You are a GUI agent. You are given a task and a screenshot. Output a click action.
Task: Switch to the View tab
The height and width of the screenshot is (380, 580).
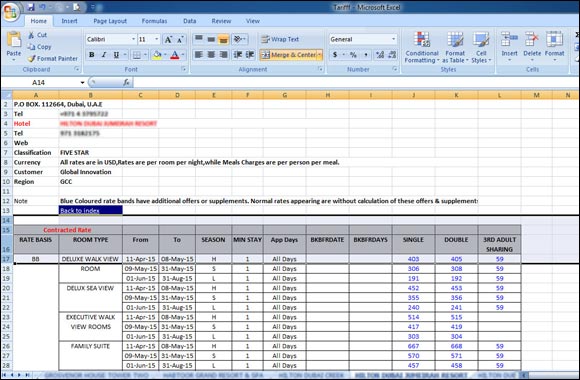(253, 21)
